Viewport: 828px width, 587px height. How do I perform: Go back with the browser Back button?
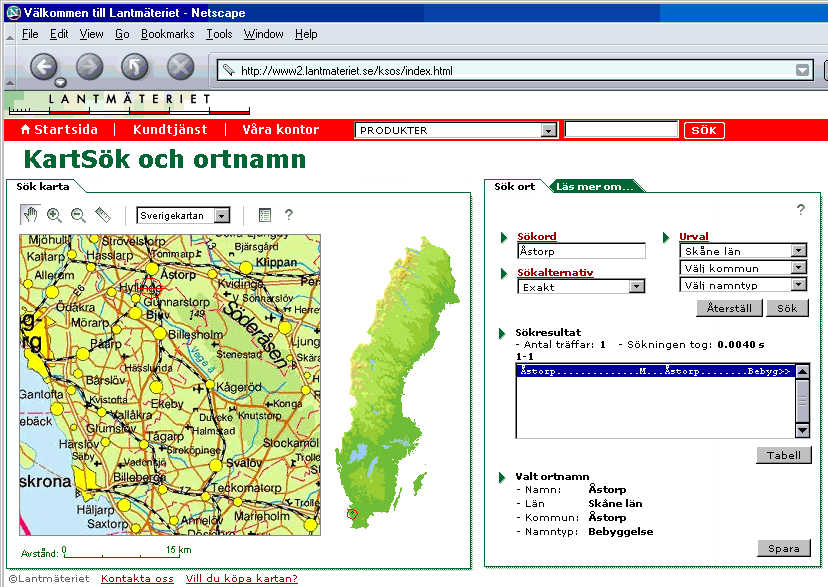click(43, 67)
